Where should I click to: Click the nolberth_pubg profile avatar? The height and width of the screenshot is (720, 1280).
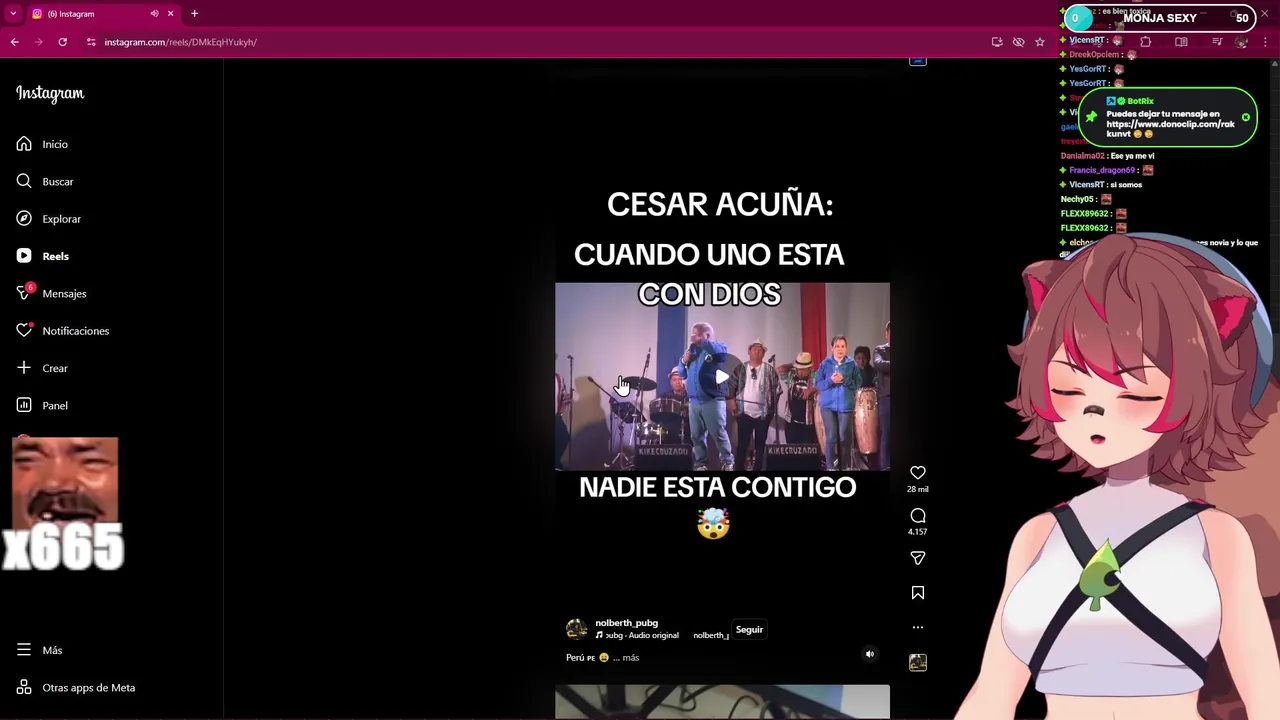click(x=577, y=629)
